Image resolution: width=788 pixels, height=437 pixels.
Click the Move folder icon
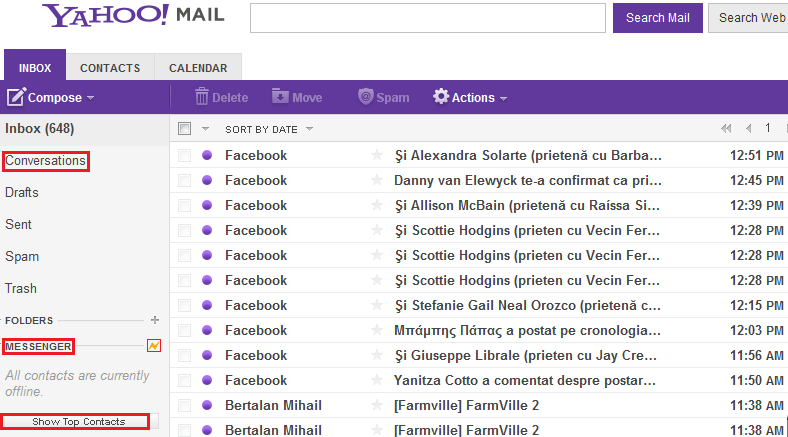(280, 95)
